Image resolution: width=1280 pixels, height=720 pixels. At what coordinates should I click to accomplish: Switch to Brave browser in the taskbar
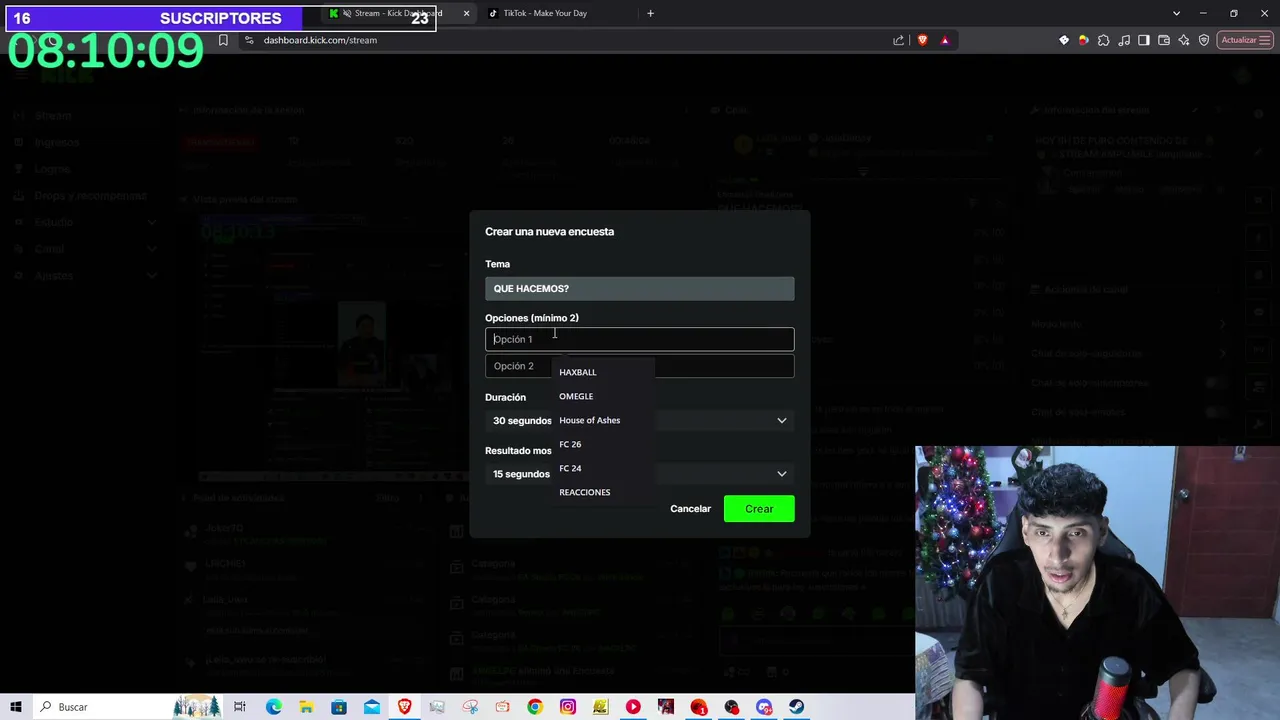(x=404, y=707)
